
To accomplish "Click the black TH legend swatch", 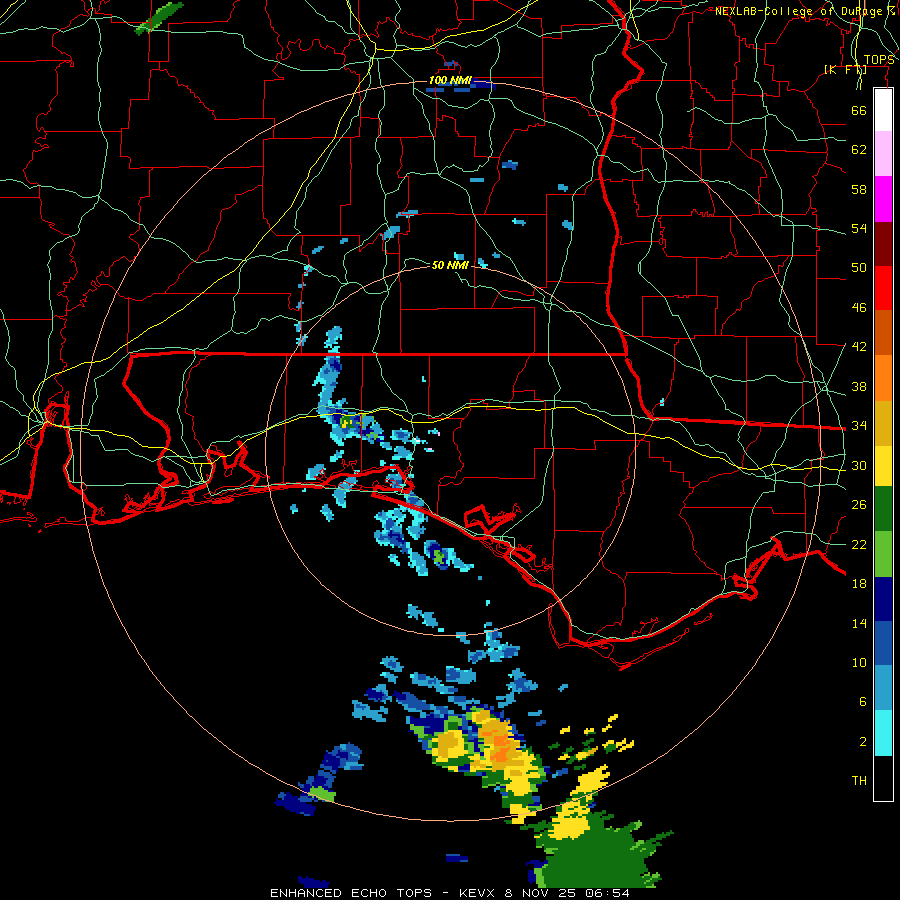I will (x=883, y=778).
